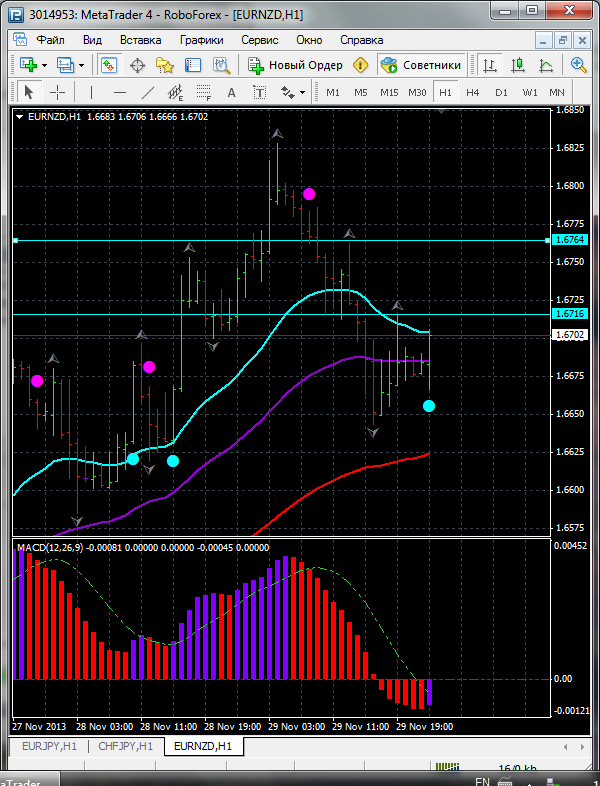Screen dimensions: 600x786
Task: Click MetaTrader app icon in title bar
Action: (x=16, y=15)
